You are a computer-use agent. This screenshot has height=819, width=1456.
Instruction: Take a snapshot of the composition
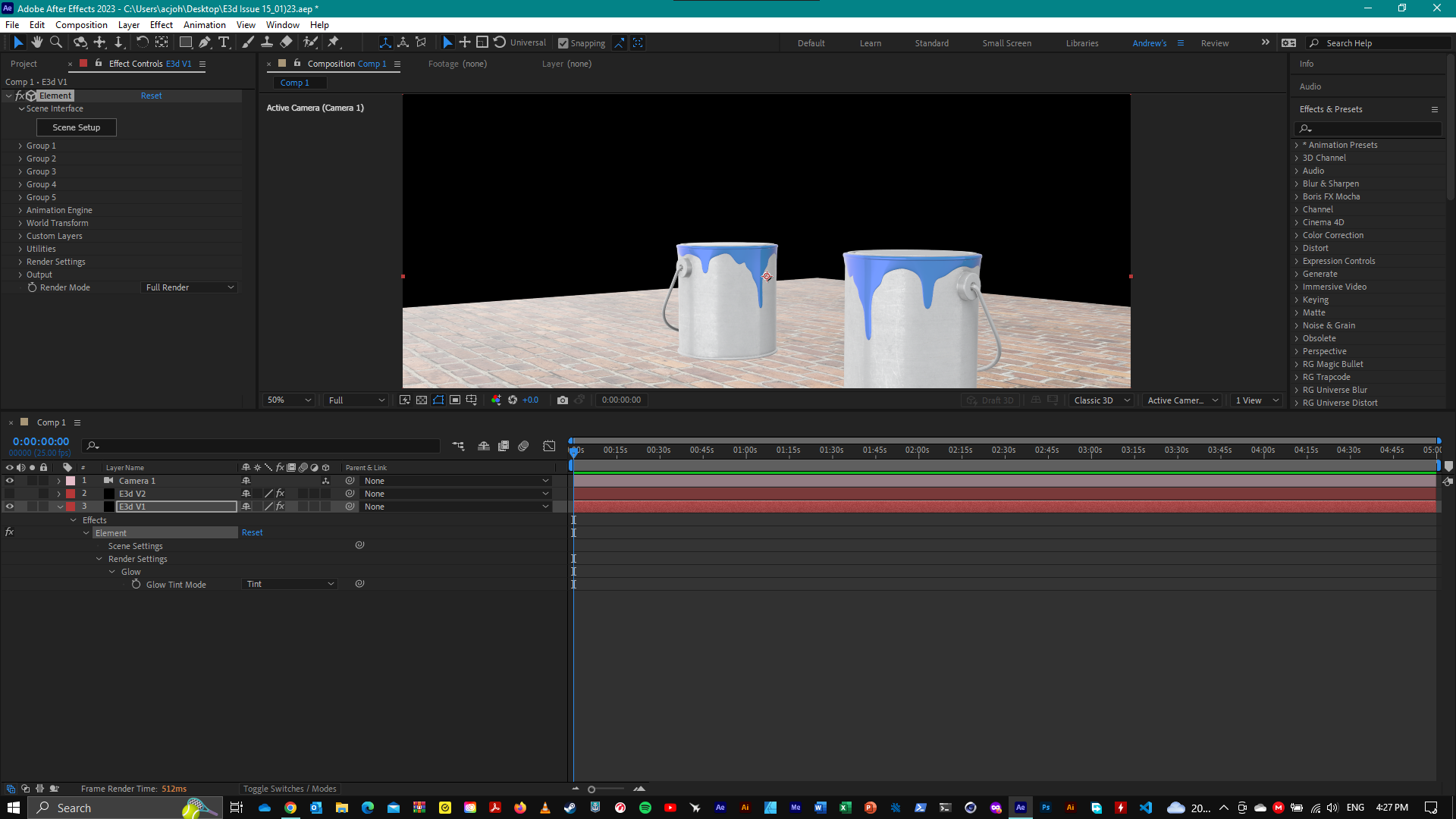(563, 400)
